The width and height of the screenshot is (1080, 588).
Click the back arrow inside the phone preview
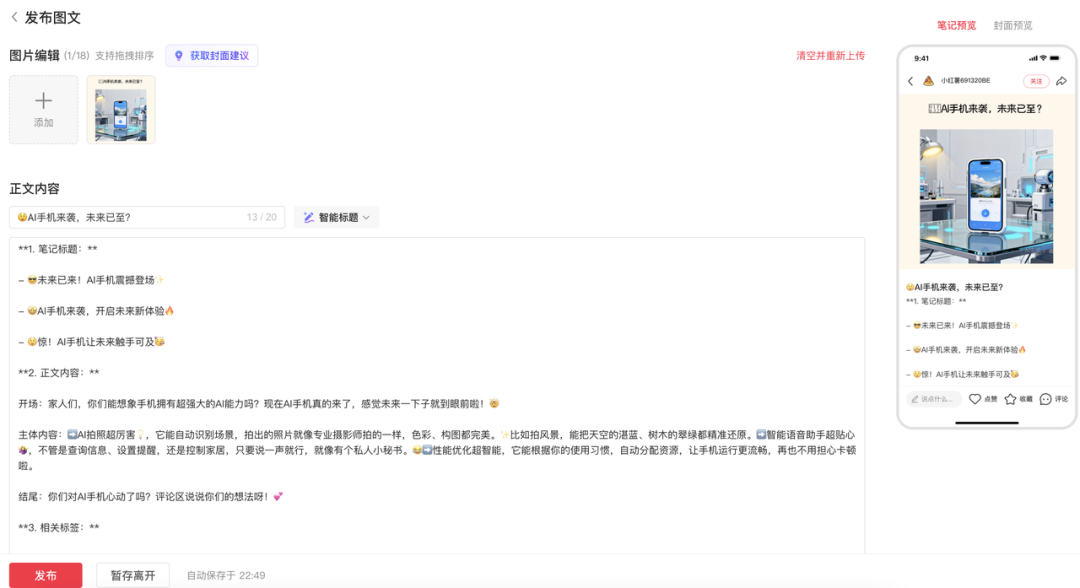pyautogui.click(x=910, y=81)
